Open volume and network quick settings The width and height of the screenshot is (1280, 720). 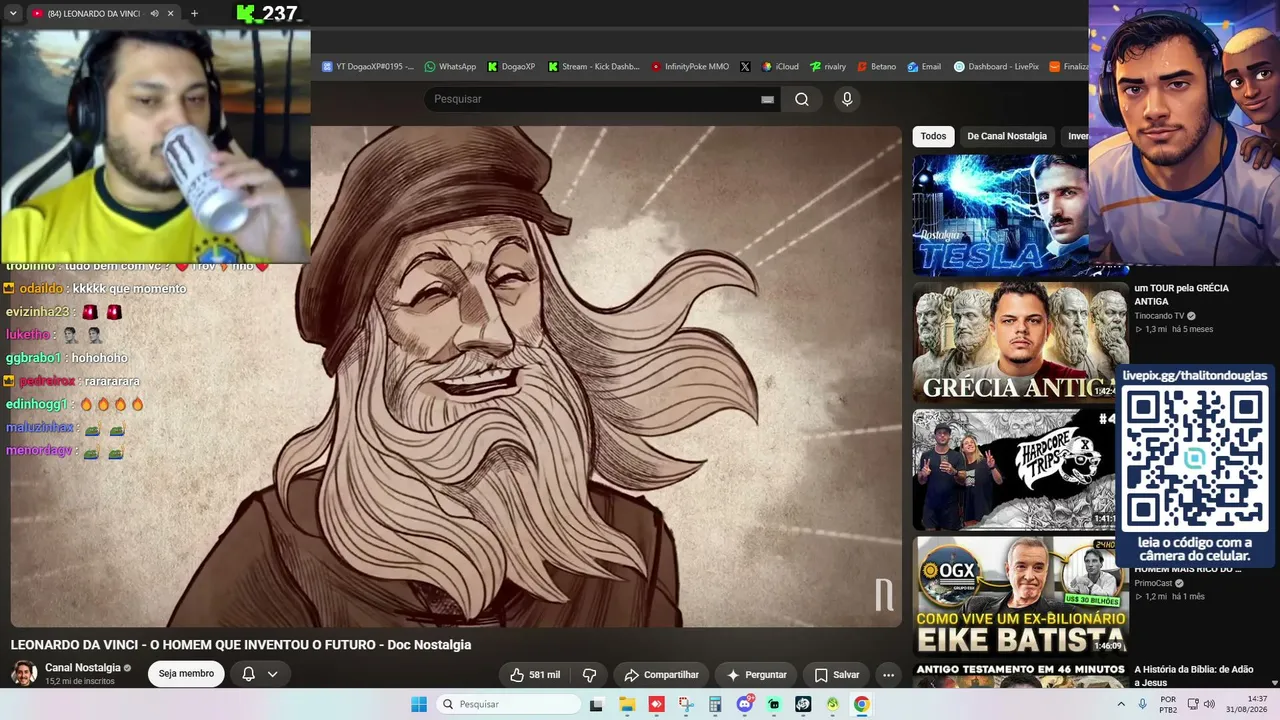tap(1201, 704)
